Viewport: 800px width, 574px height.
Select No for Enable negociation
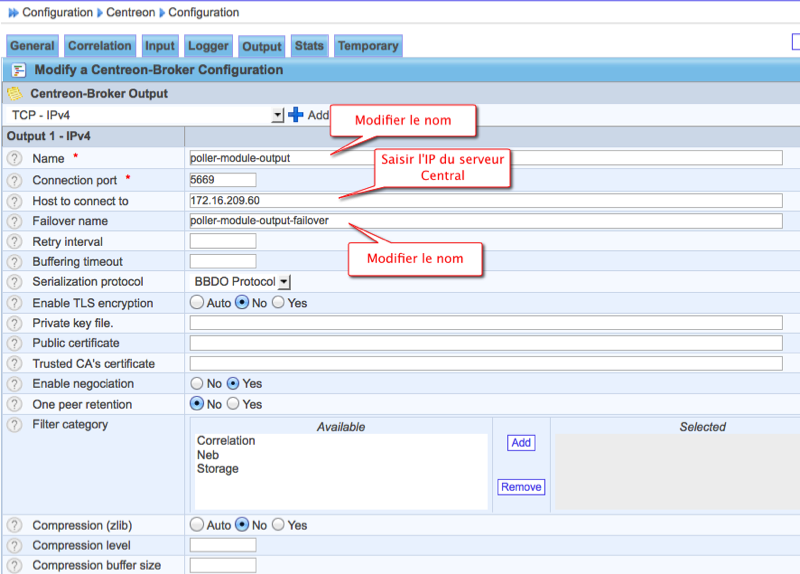[x=197, y=383]
